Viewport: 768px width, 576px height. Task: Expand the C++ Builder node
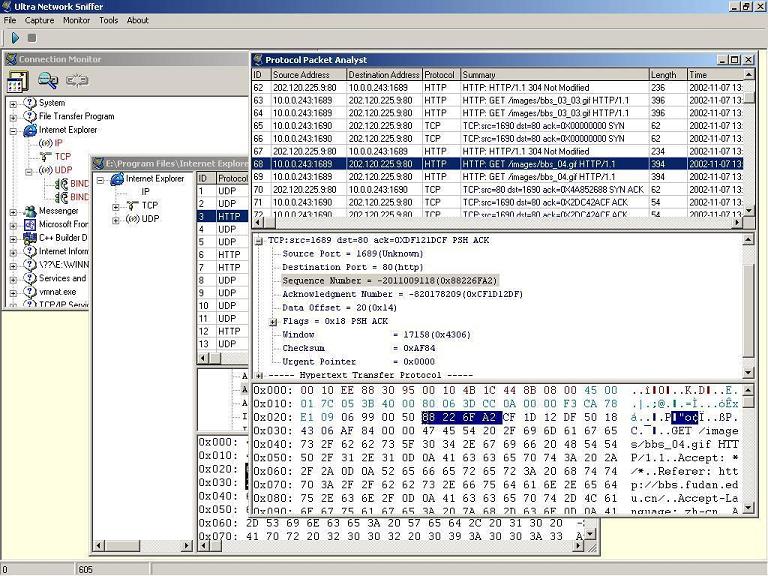tap(13, 239)
